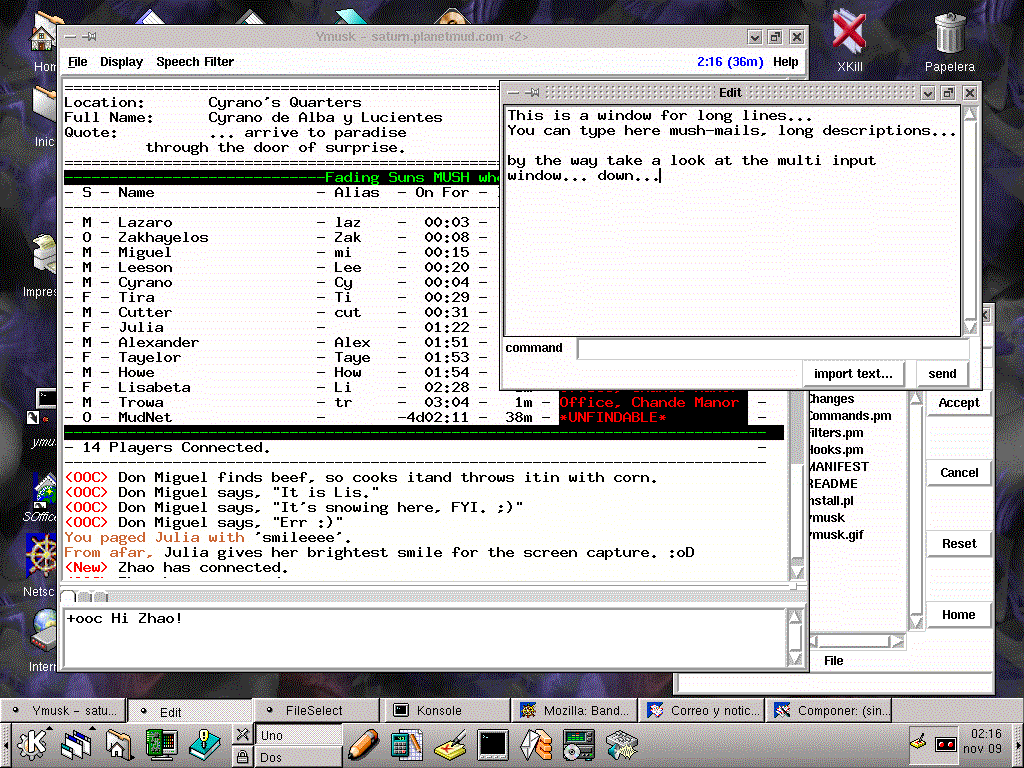Open the File menu in Ymusk
Screen dimensions: 1024x768
click(x=77, y=62)
